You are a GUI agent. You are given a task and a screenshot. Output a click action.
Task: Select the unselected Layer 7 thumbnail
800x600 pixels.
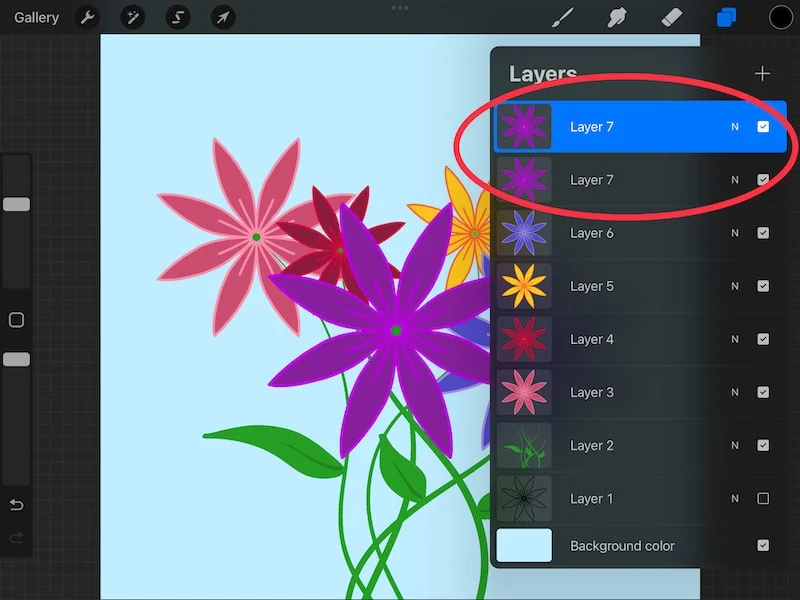pos(524,180)
